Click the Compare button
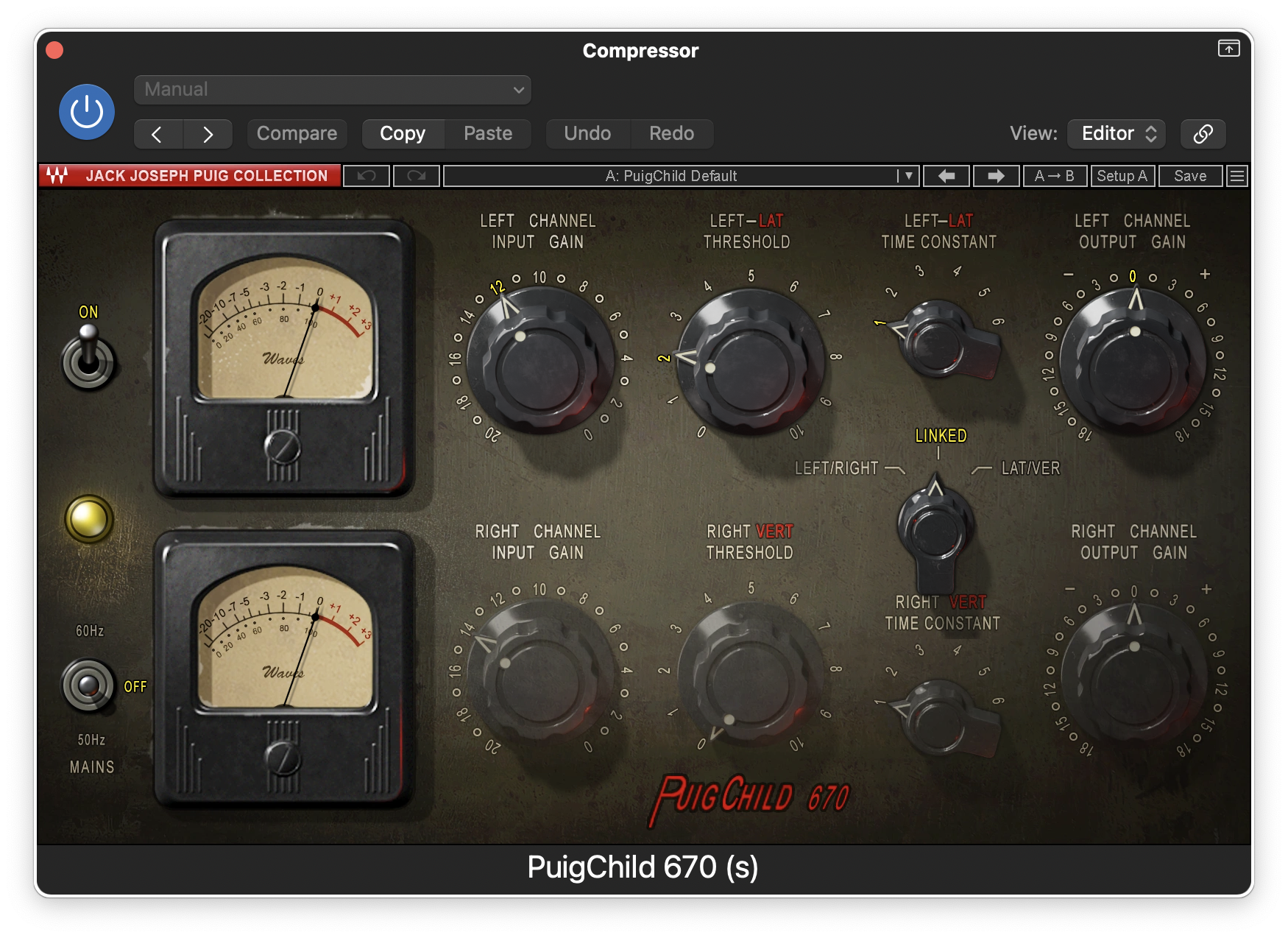This screenshot has height=938, width=1288. coord(297,134)
